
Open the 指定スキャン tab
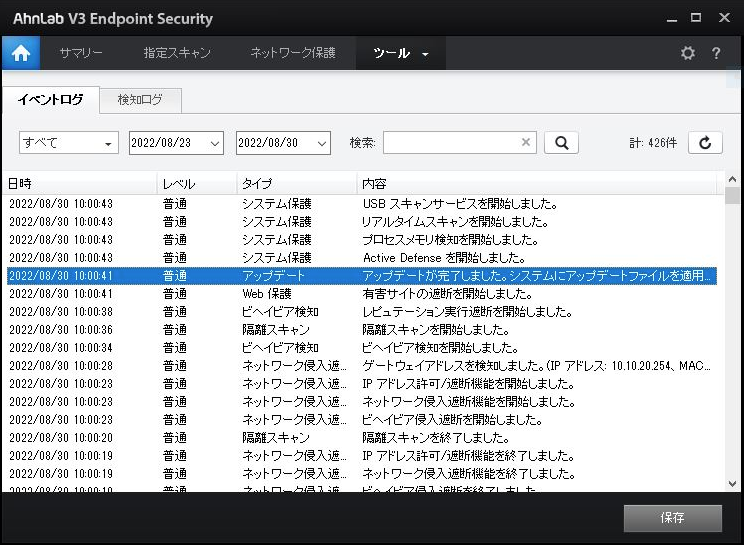pyautogui.click(x=177, y=53)
